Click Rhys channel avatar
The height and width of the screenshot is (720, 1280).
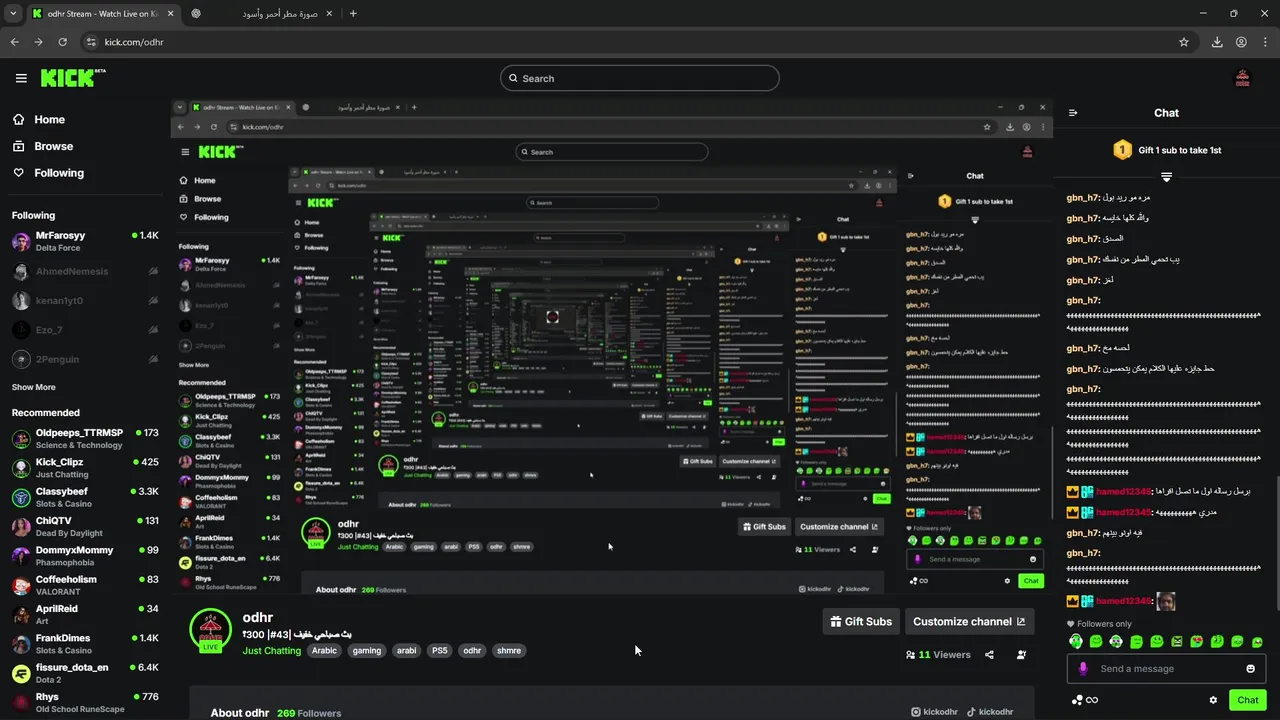21,702
